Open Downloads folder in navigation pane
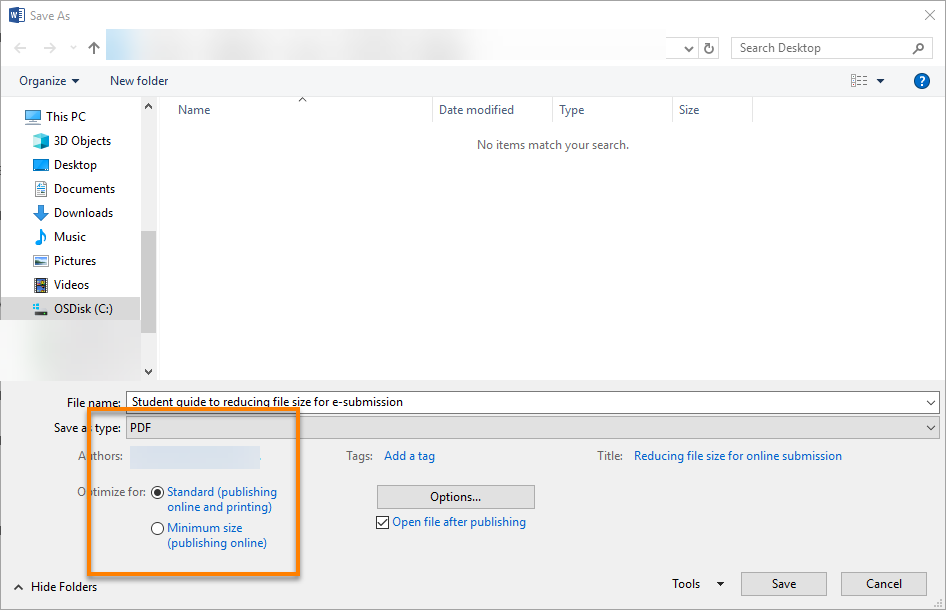Image resolution: width=946 pixels, height=610 pixels. pos(83,213)
